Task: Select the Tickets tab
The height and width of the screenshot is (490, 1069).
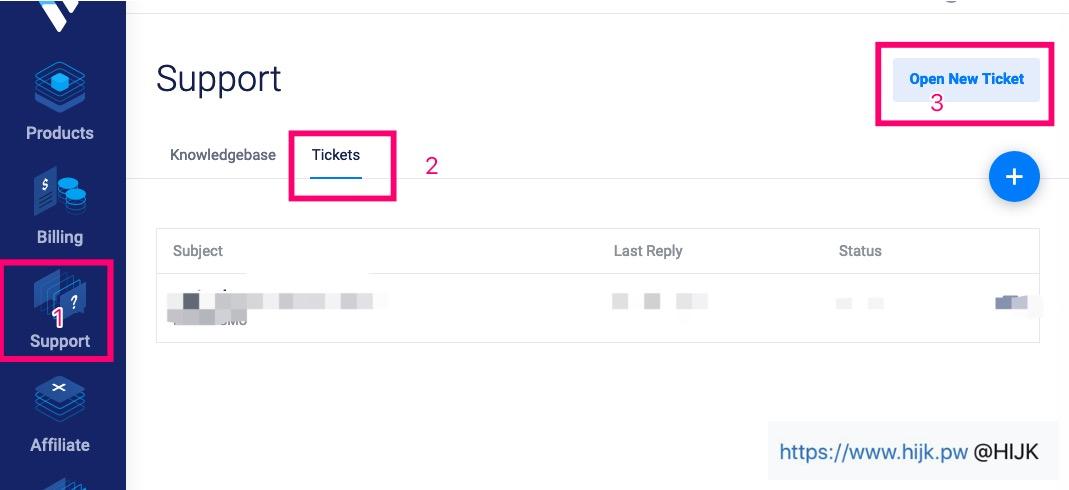Action: 335,155
